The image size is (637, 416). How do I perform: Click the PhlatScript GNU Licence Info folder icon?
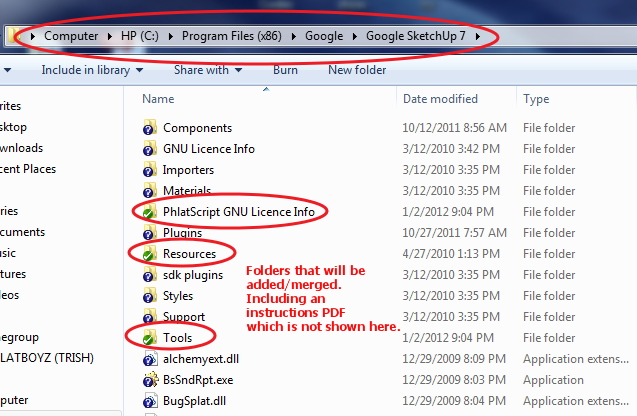coord(149,212)
